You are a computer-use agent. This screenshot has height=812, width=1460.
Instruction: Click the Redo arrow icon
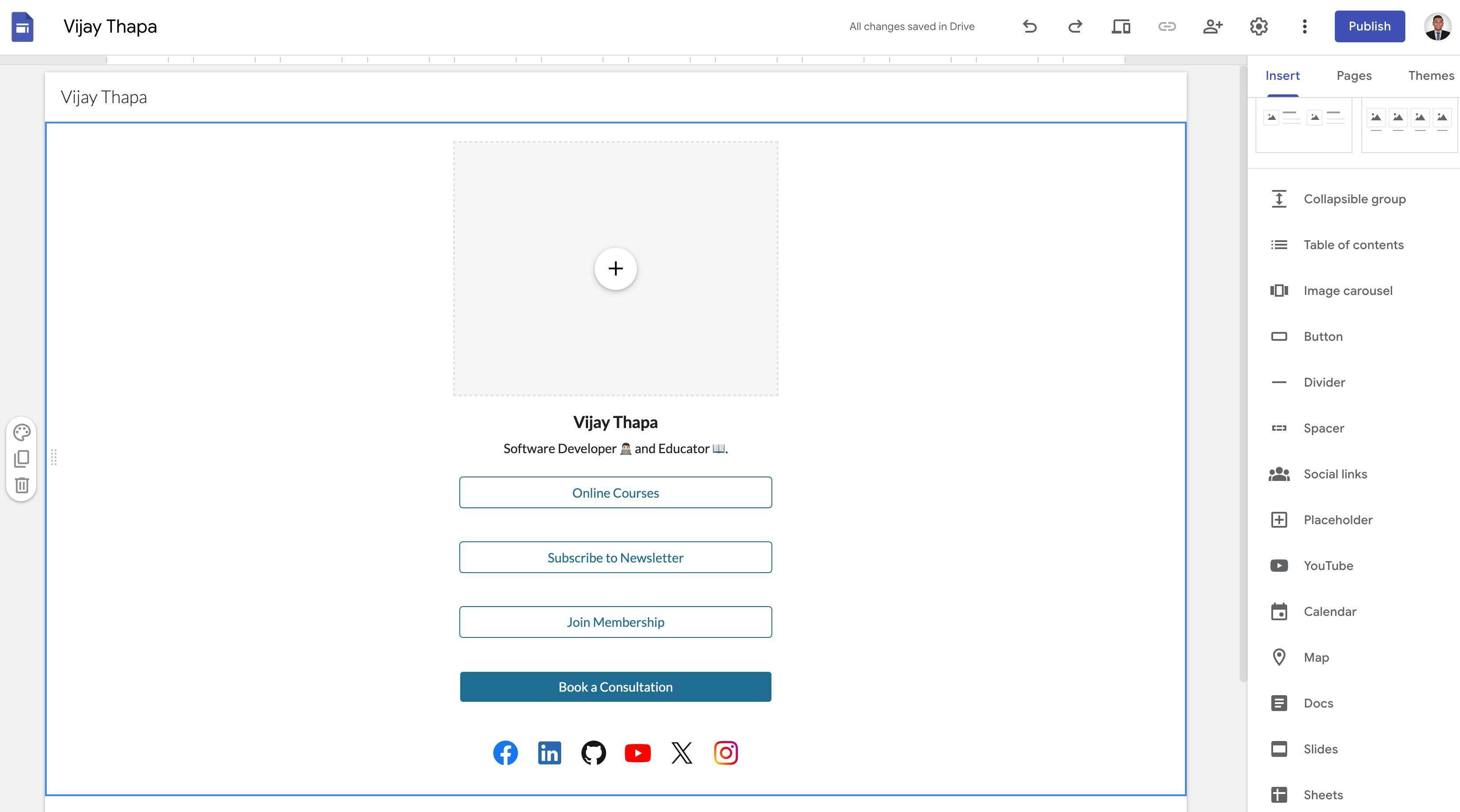(1075, 26)
